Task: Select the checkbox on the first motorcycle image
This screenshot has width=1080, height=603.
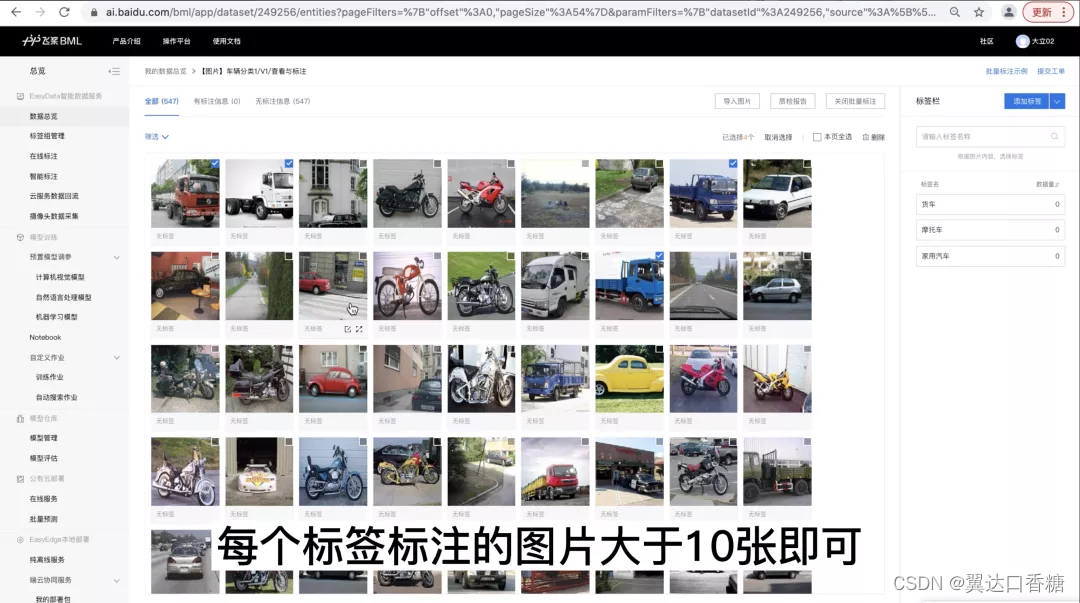Action: pos(436,163)
